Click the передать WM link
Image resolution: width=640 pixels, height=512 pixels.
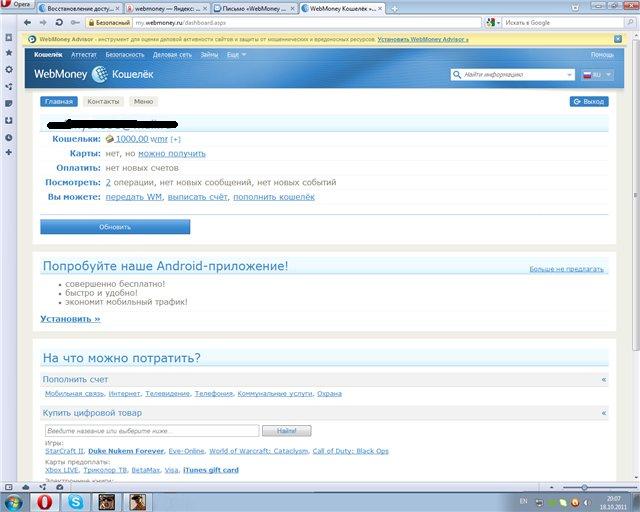coord(134,197)
